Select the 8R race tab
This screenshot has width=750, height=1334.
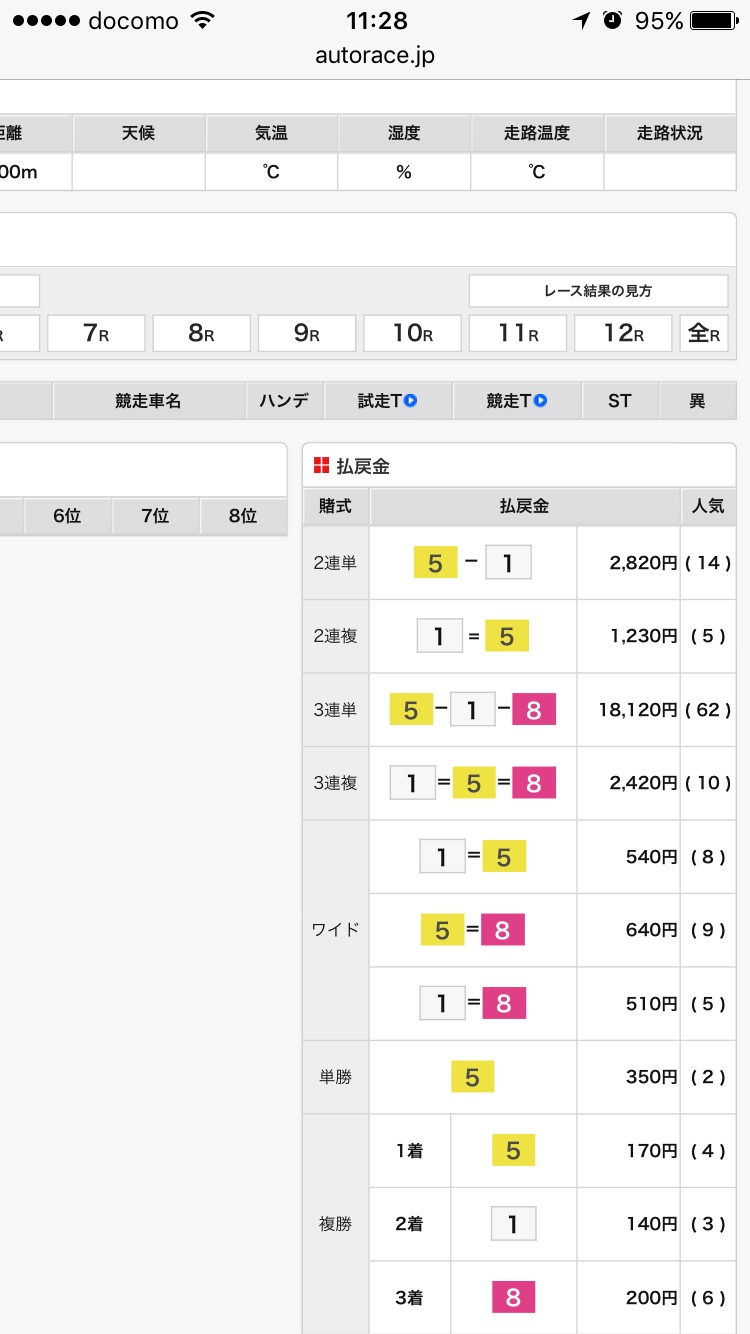201,333
